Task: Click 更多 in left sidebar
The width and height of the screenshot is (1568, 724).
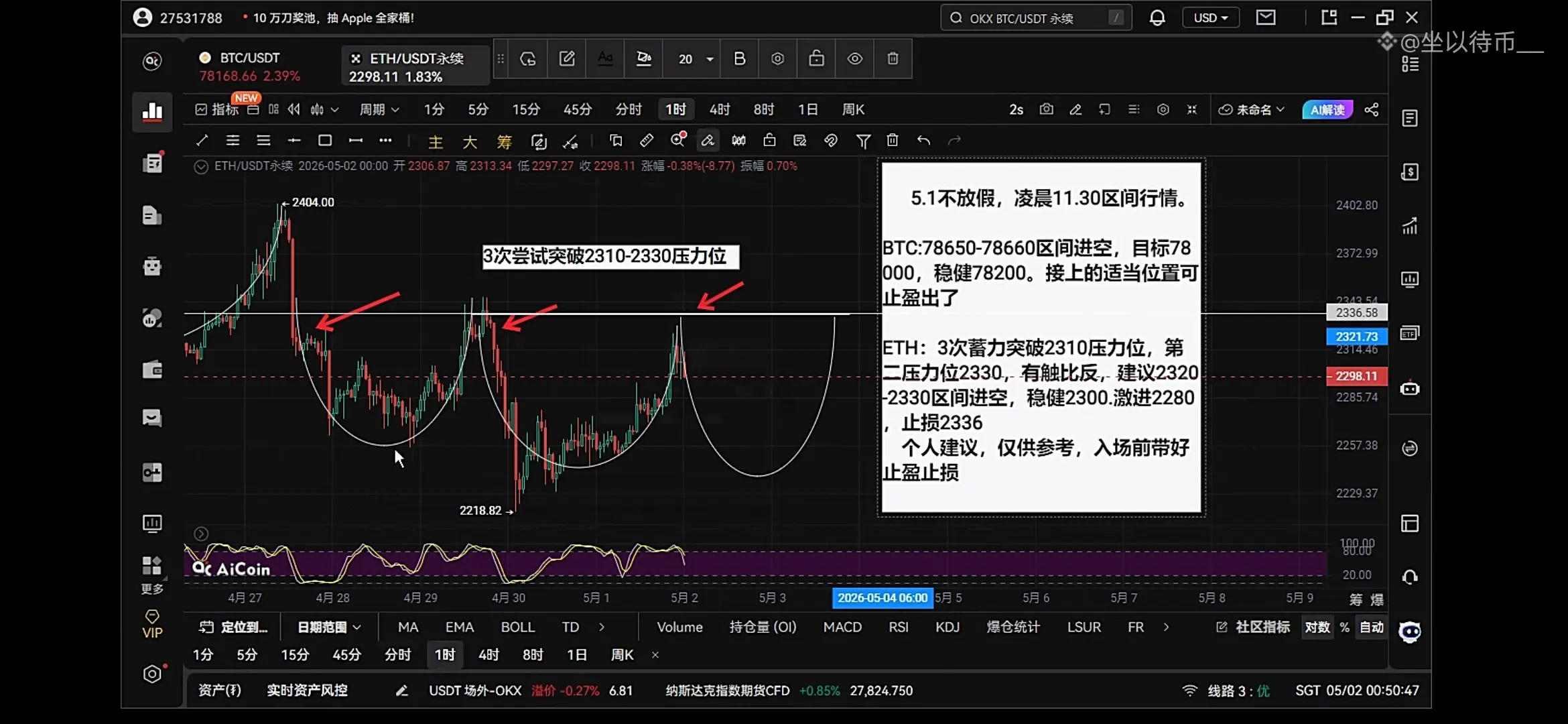Action: tap(152, 575)
